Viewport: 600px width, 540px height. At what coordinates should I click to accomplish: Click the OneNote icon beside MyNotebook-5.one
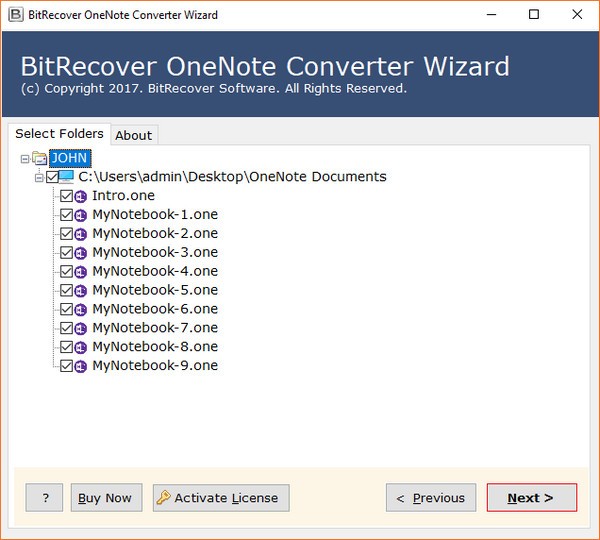pos(80,290)
